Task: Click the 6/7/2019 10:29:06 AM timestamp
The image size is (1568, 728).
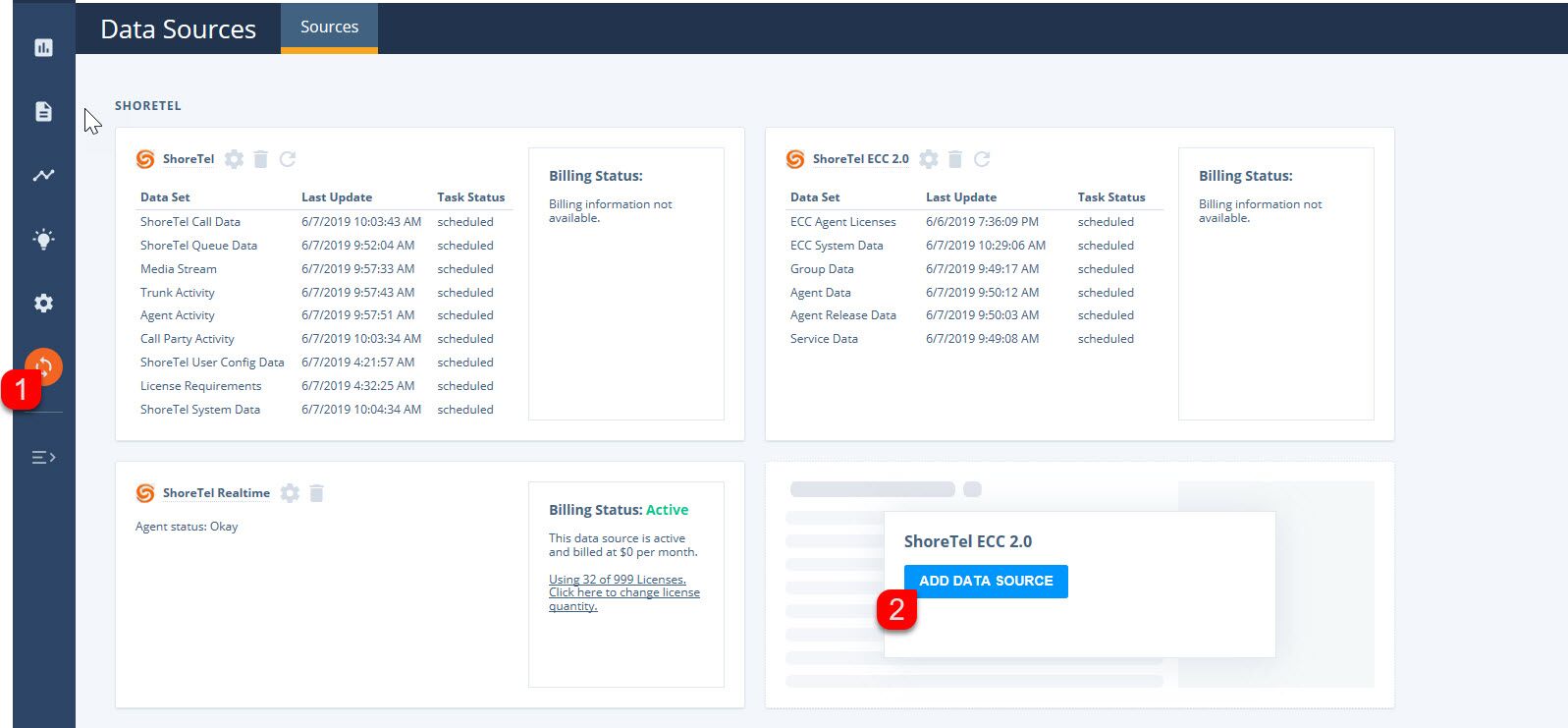Action: coord(986,246)
